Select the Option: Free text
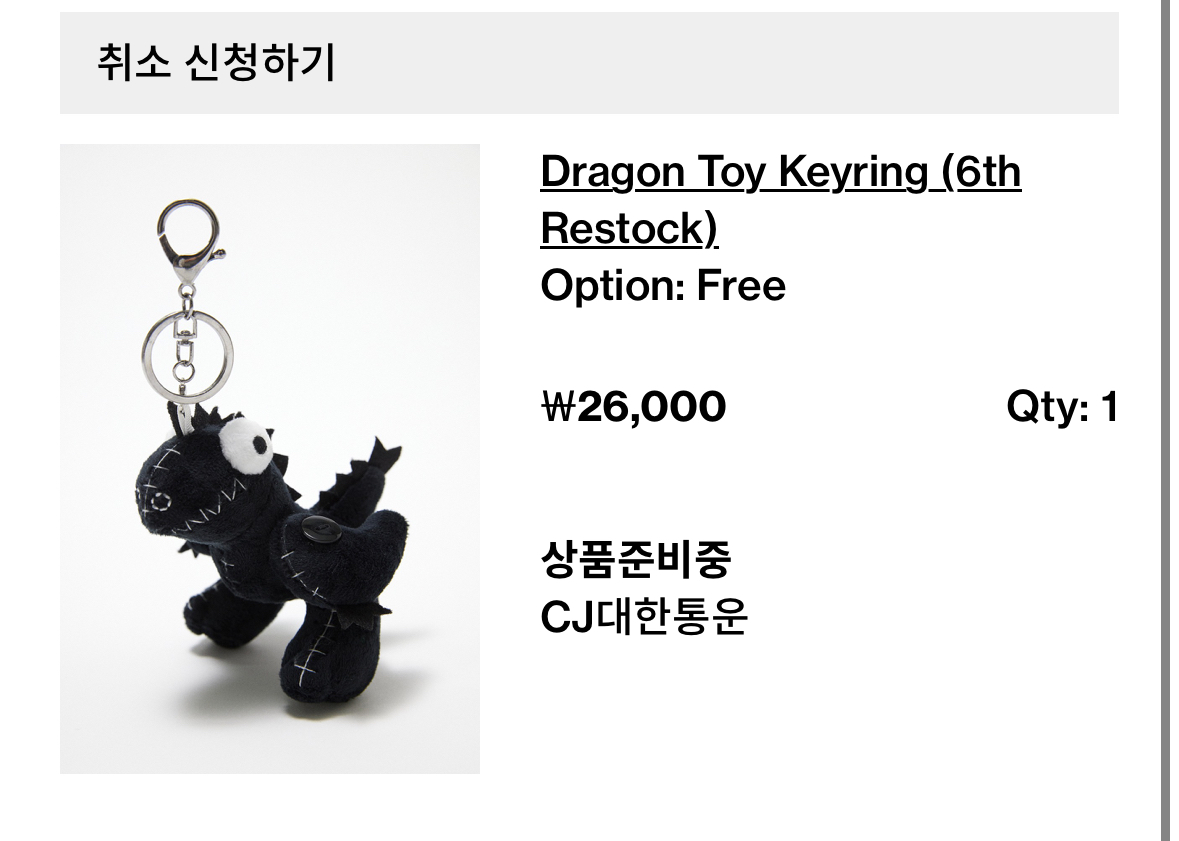1179x841 pixels. coord(663,286)
